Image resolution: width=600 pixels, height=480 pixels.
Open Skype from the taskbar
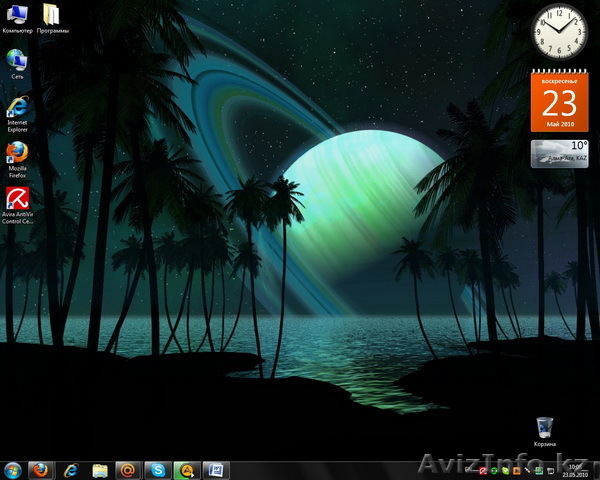coord(157,469)
